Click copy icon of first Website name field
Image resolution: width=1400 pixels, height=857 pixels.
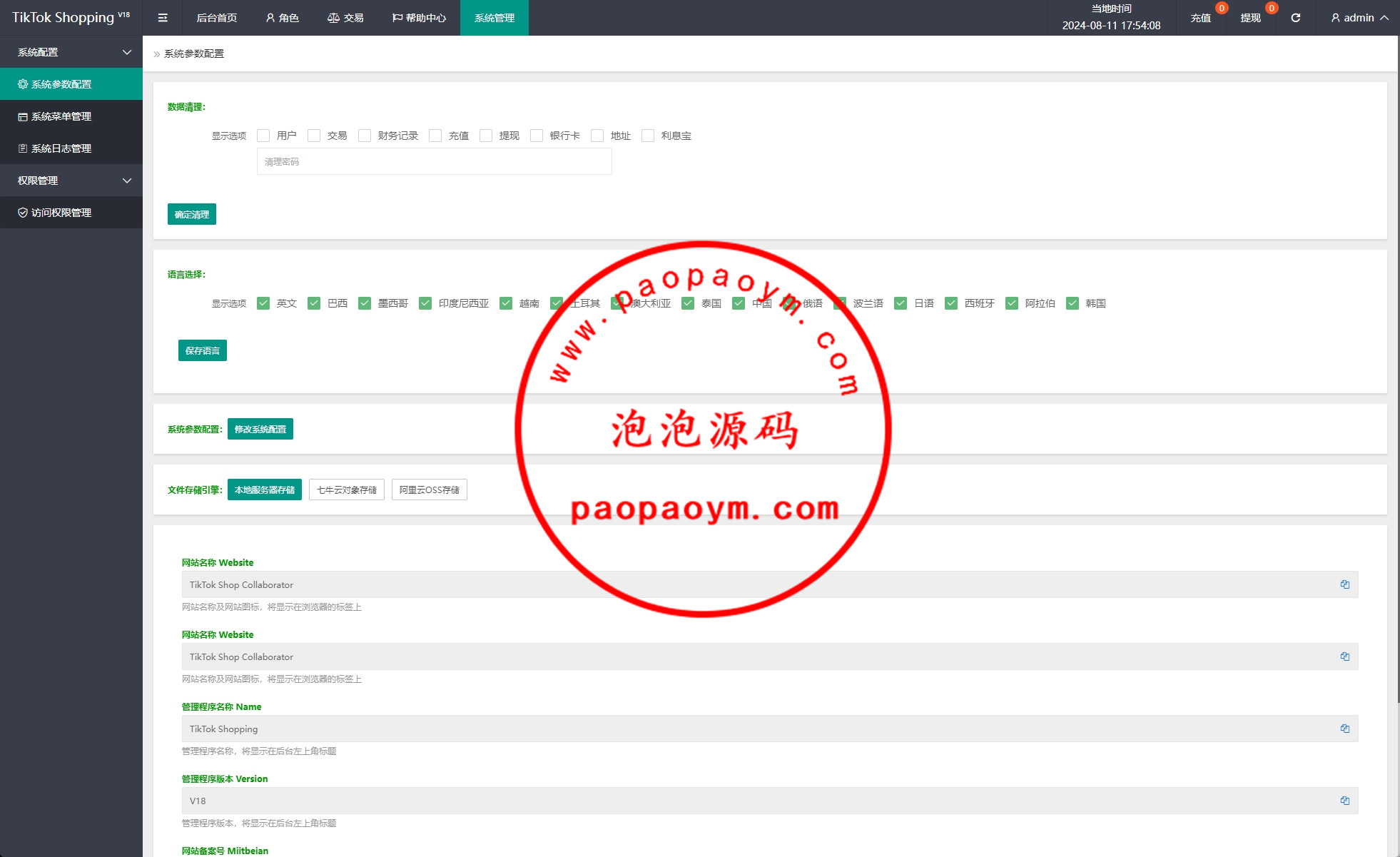[x=1344, y=584]
